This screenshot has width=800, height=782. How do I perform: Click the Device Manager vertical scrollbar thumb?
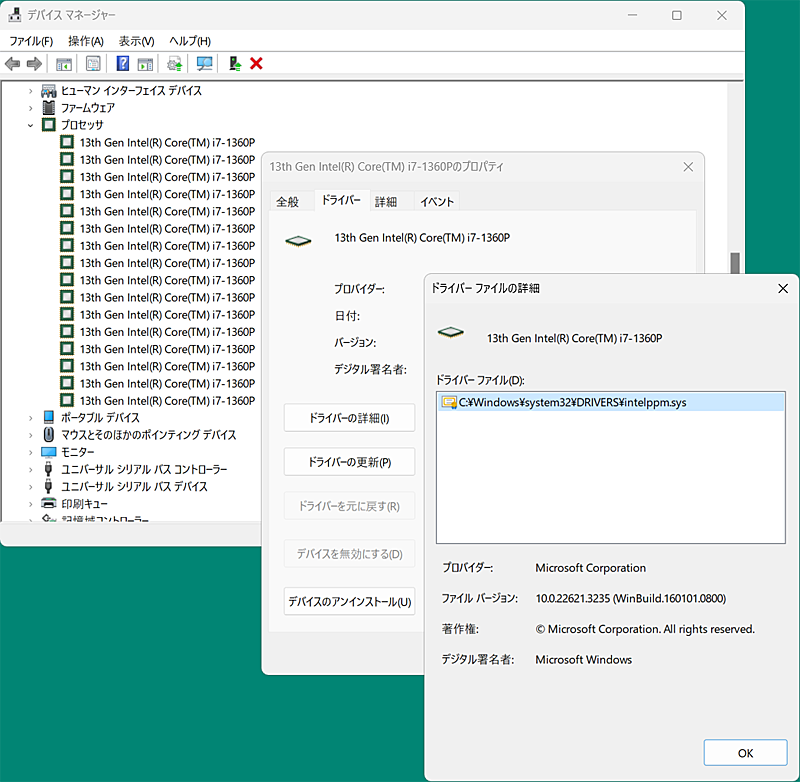click(x=735, y=262)
